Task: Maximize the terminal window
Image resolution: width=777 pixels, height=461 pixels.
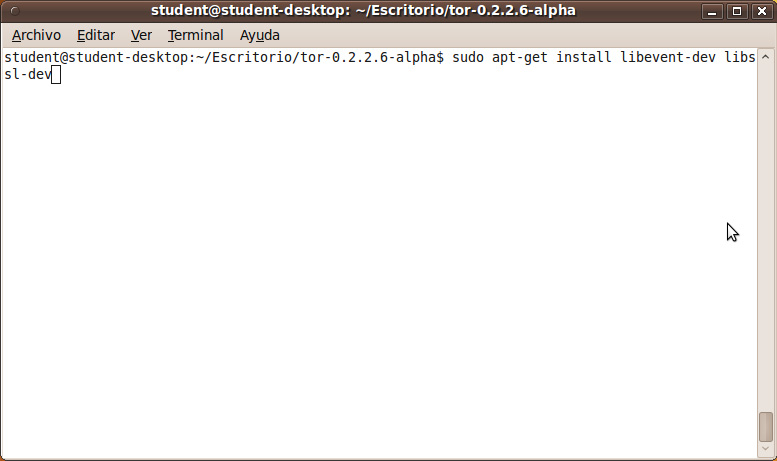Action: pyautogui.click(x=737, y=11)
